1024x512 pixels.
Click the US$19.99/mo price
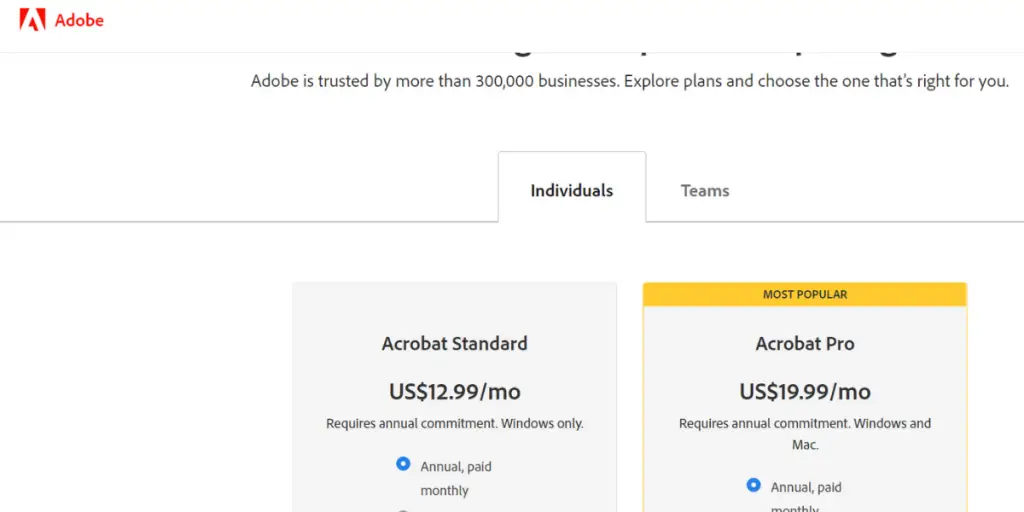[805, 391]
